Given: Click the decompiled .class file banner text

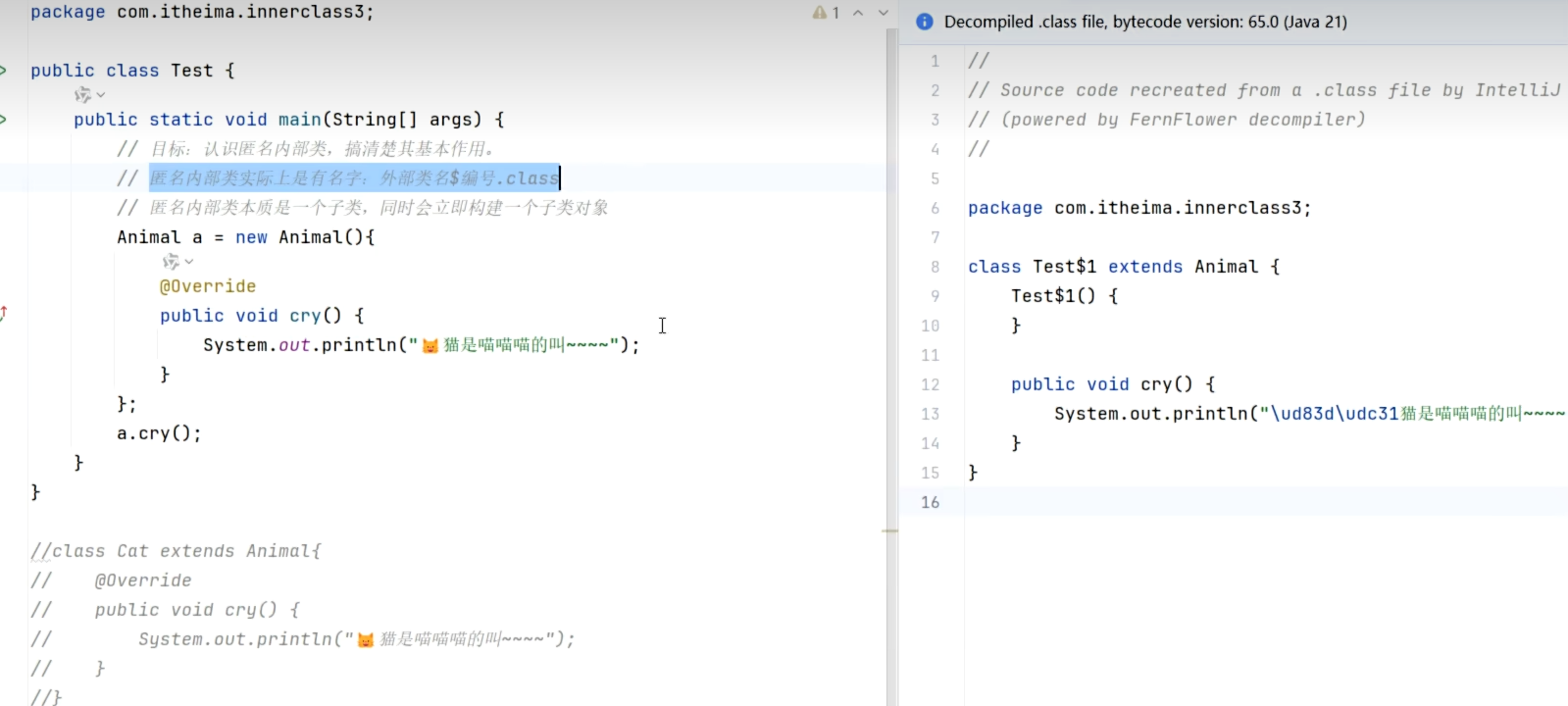Looking at the screenshot, I should pyautogui.click(x=1145, y=22).
